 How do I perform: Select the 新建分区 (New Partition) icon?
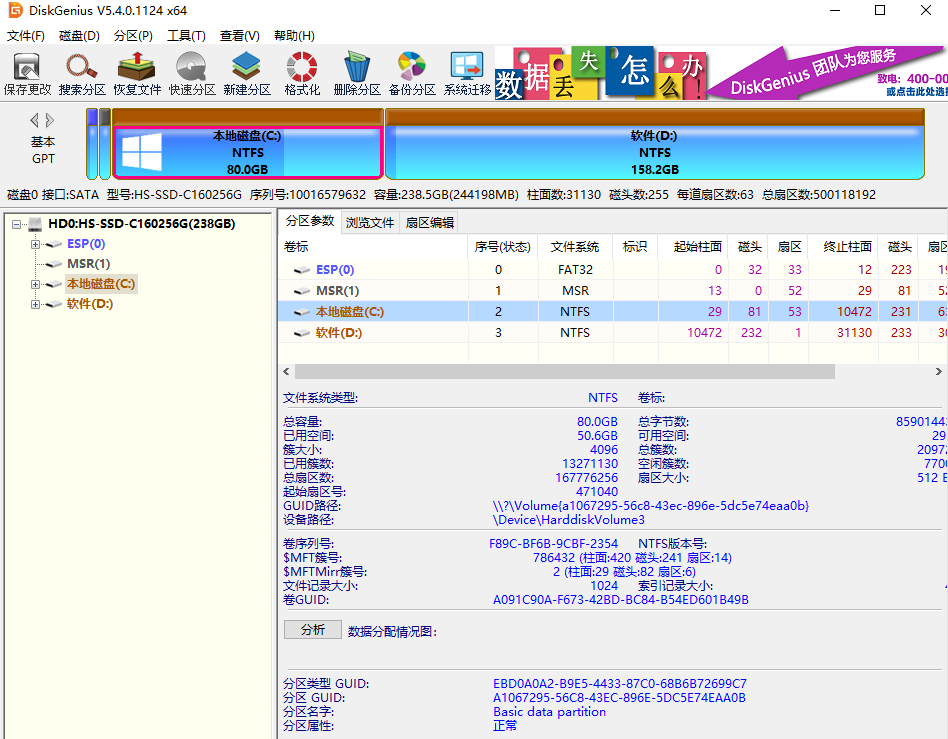click(247, 73)
